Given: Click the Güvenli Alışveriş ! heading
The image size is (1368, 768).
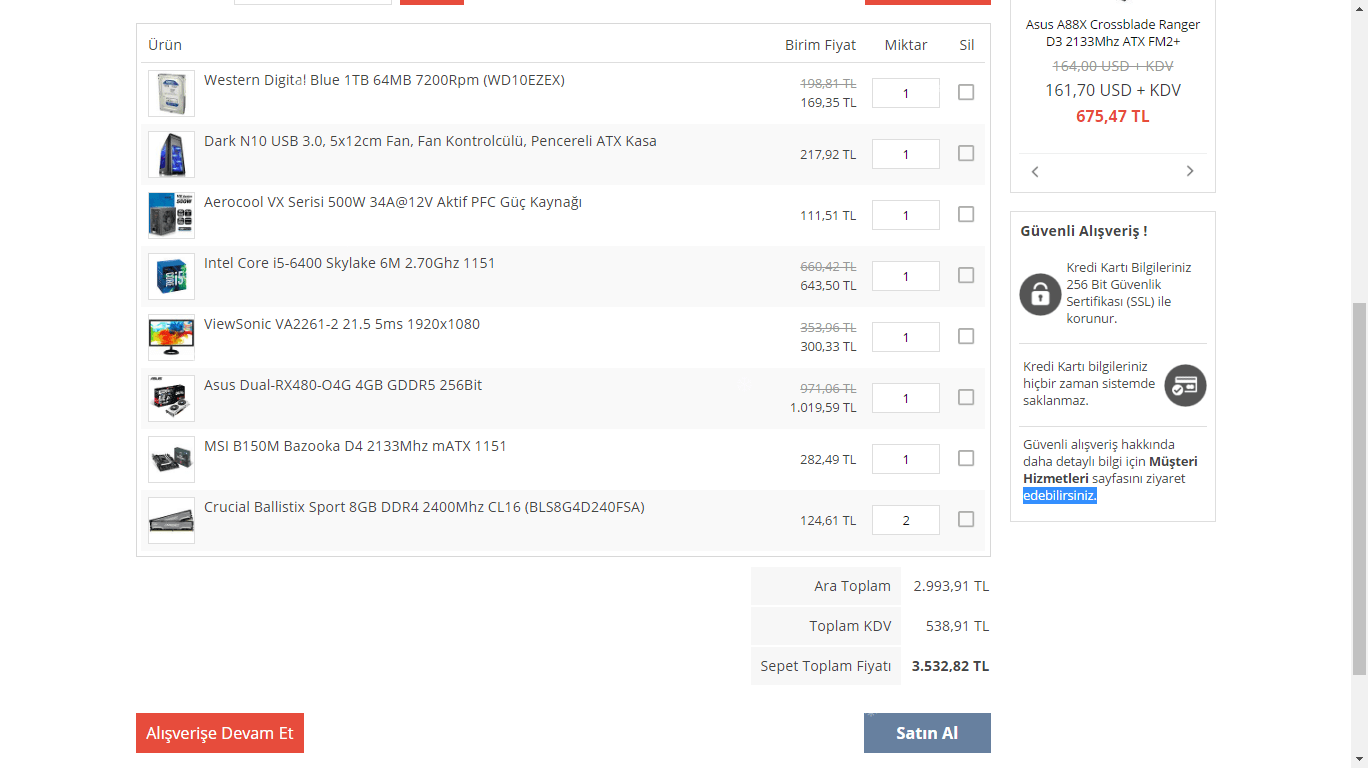Looking at the screenshot, I should (1084, 231).
